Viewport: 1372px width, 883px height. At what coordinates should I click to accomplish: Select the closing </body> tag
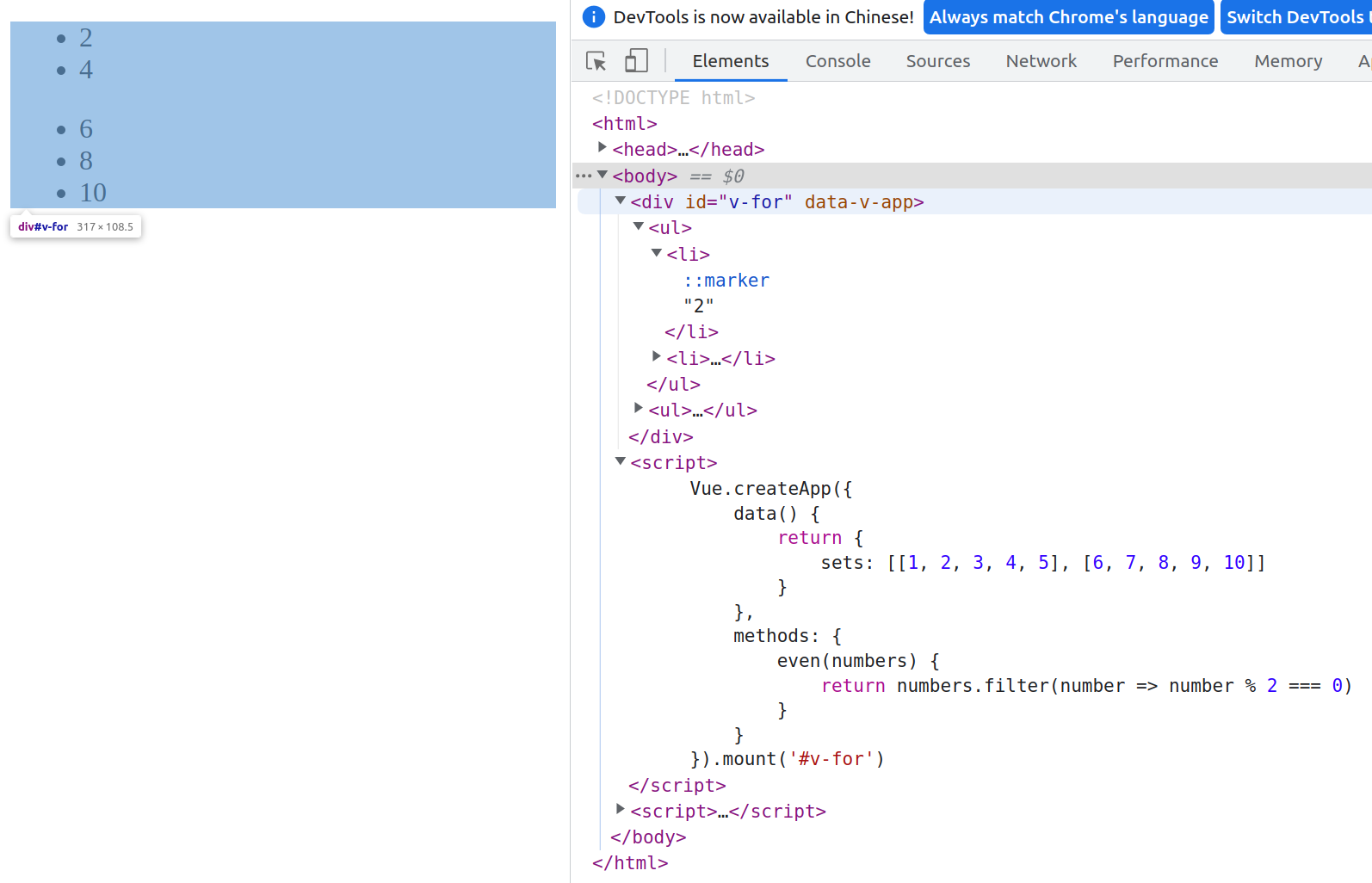[x=648, y=837]
